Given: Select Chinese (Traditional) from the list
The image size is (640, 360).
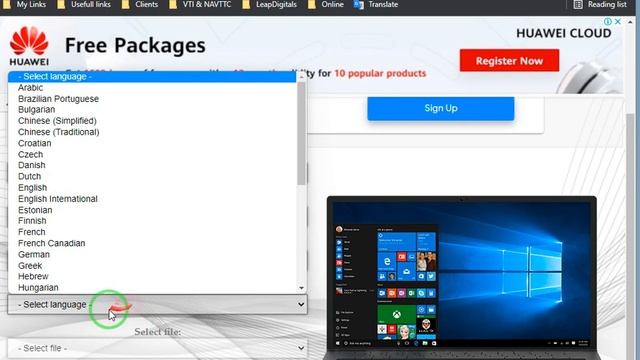Looking at the screenshot, I should [x=152, y=132].
